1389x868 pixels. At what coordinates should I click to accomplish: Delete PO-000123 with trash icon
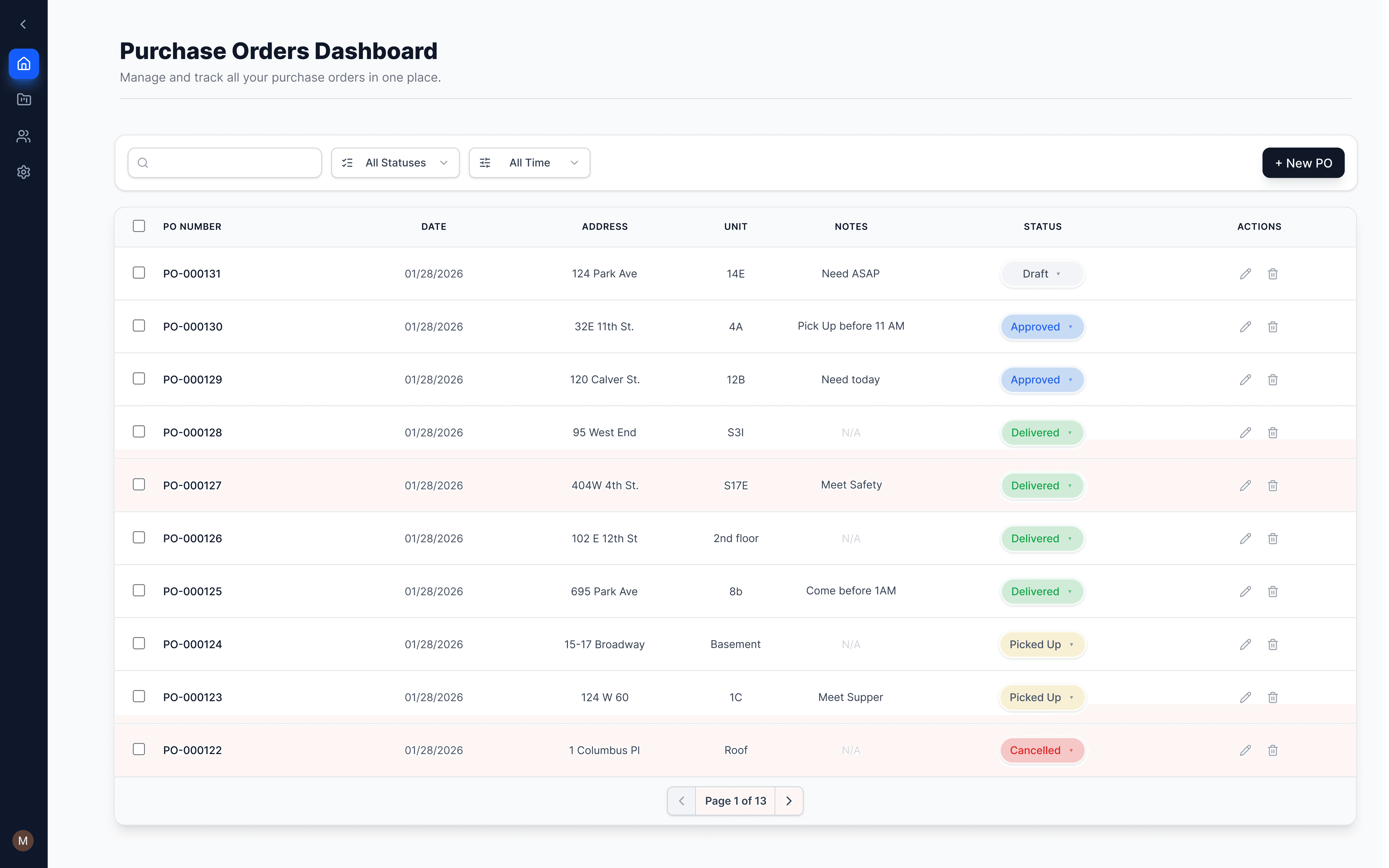coord(1273,698)
